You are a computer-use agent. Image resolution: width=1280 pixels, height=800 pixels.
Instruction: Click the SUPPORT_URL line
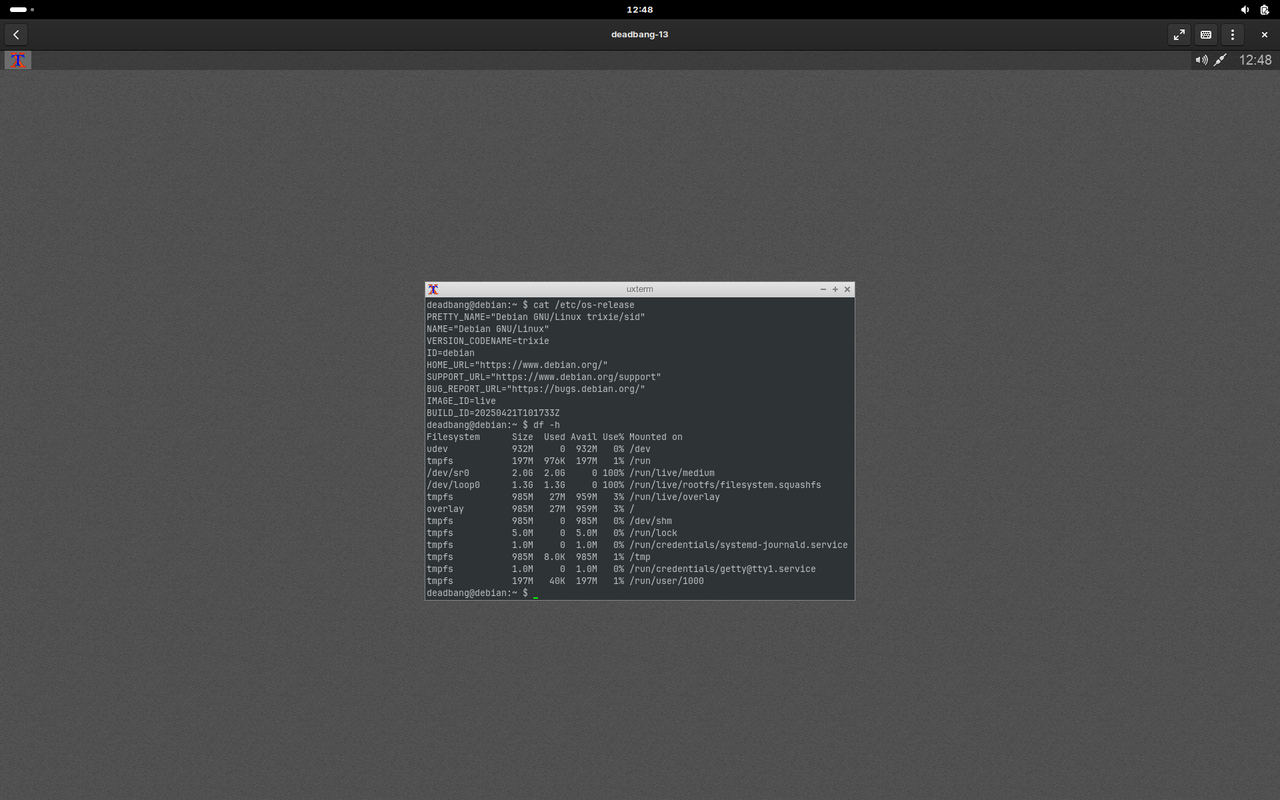coord(544,377)
